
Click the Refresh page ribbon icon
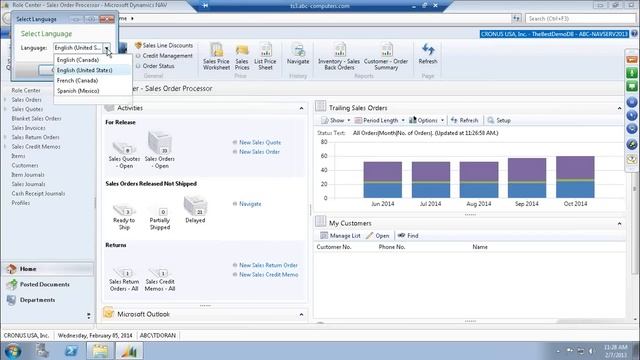(428, 54)
